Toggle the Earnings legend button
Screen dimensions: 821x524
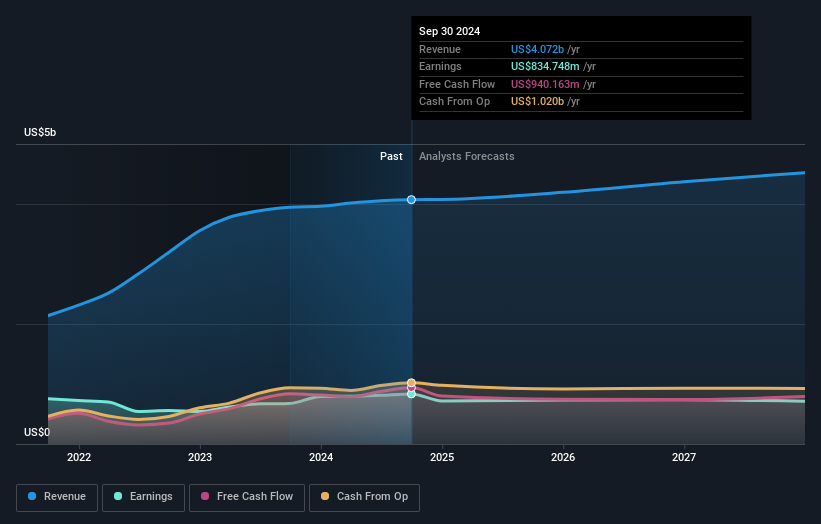[143, 497]
